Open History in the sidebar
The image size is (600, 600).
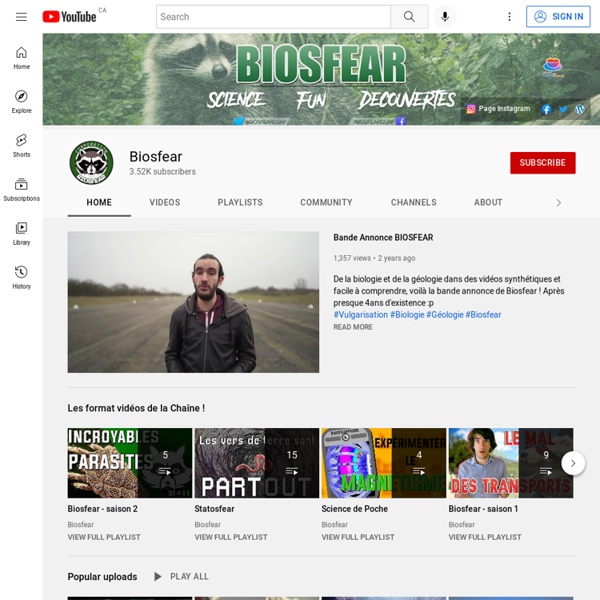(x=21, y=278)
